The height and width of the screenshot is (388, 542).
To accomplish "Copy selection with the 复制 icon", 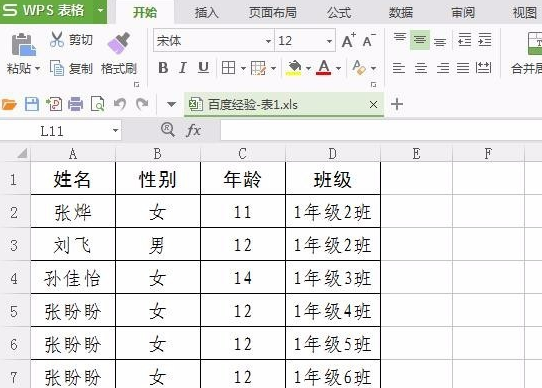I will click(x=57, y=68).
